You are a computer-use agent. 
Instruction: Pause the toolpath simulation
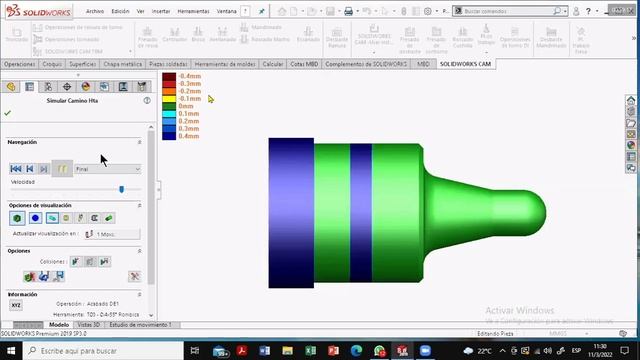coord(62,169)
